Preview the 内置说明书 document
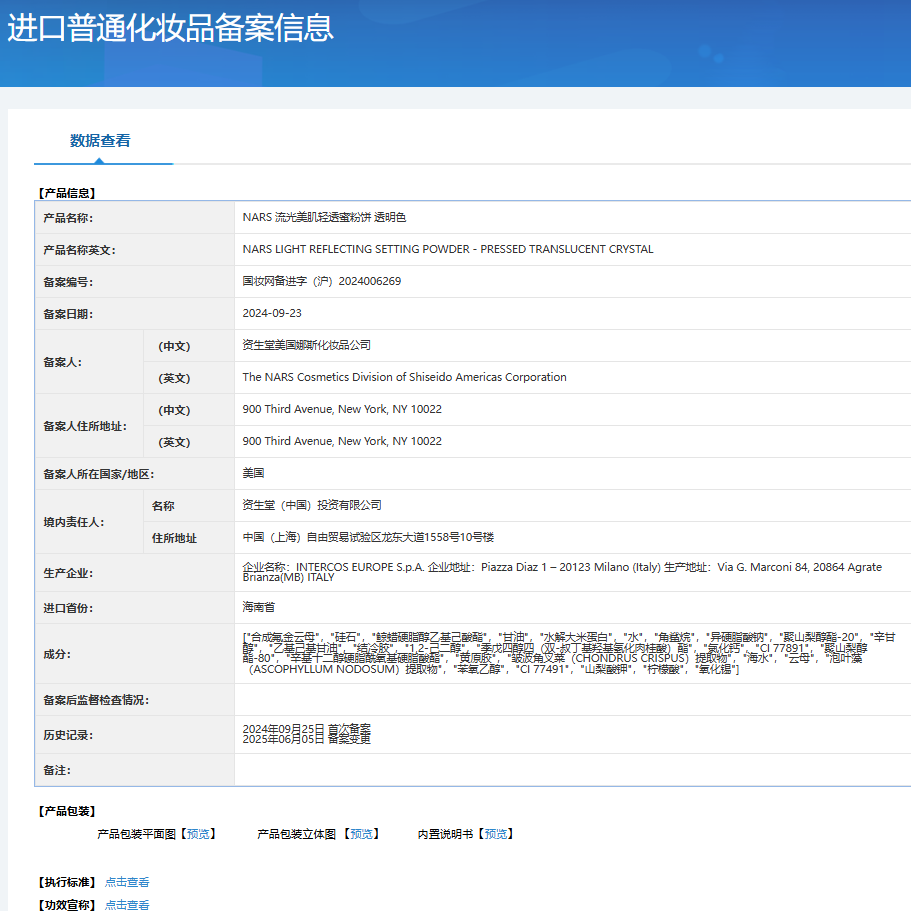The width and height of the screenshot is (911, 911). [498, 834]
